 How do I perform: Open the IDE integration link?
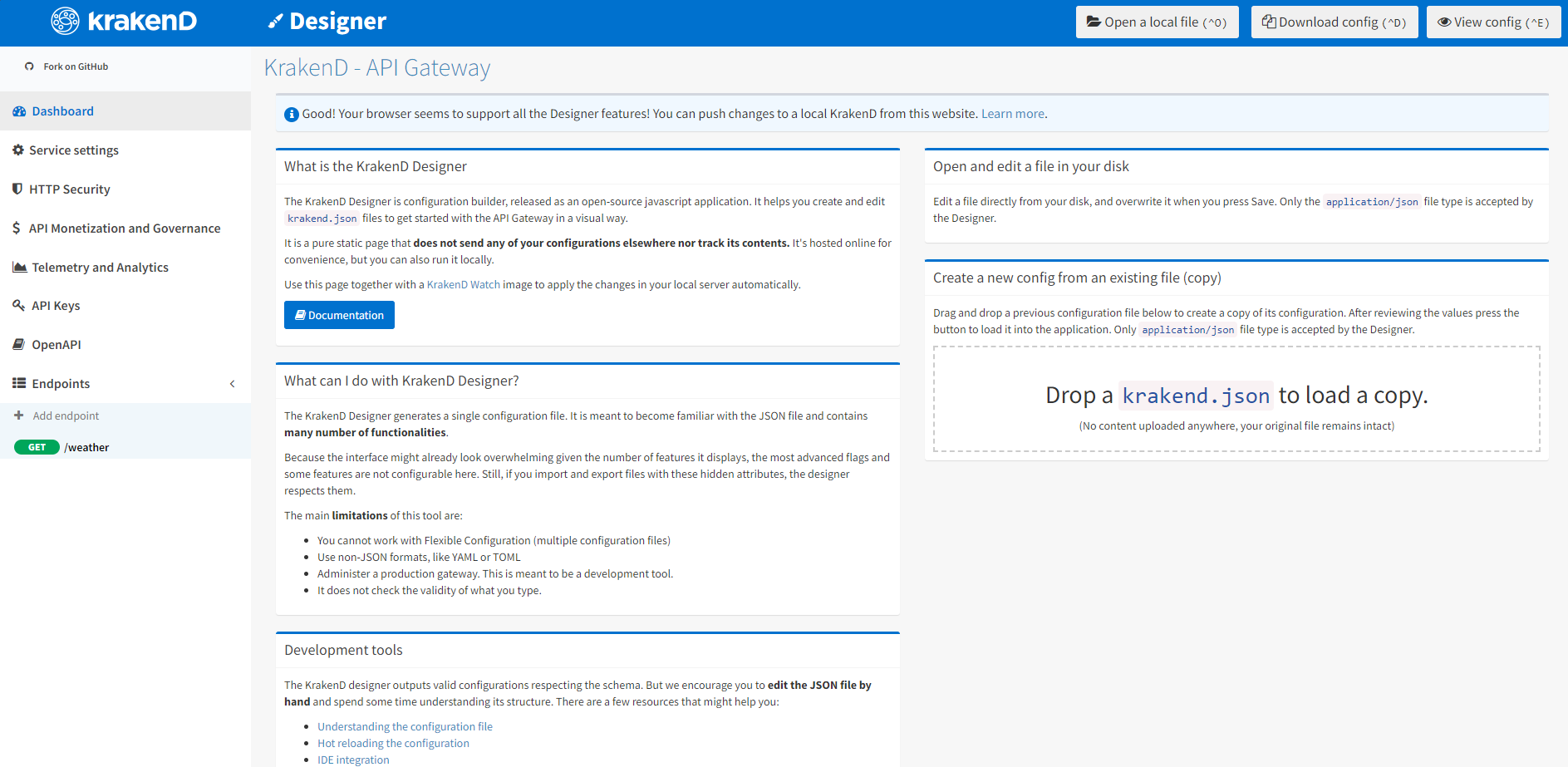[353, 760]
